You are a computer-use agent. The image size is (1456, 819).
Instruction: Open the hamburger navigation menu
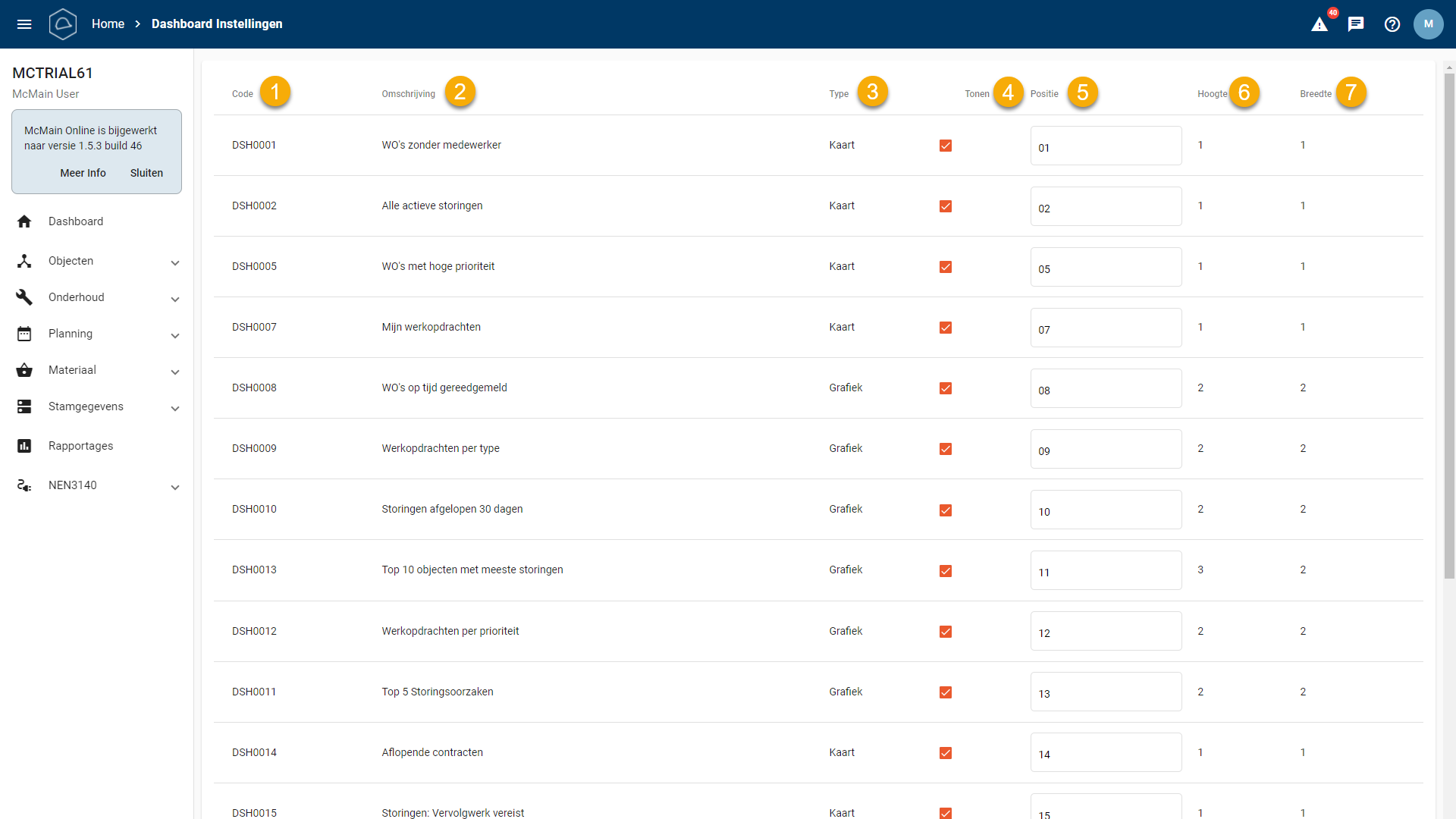[x=24, y=24]
